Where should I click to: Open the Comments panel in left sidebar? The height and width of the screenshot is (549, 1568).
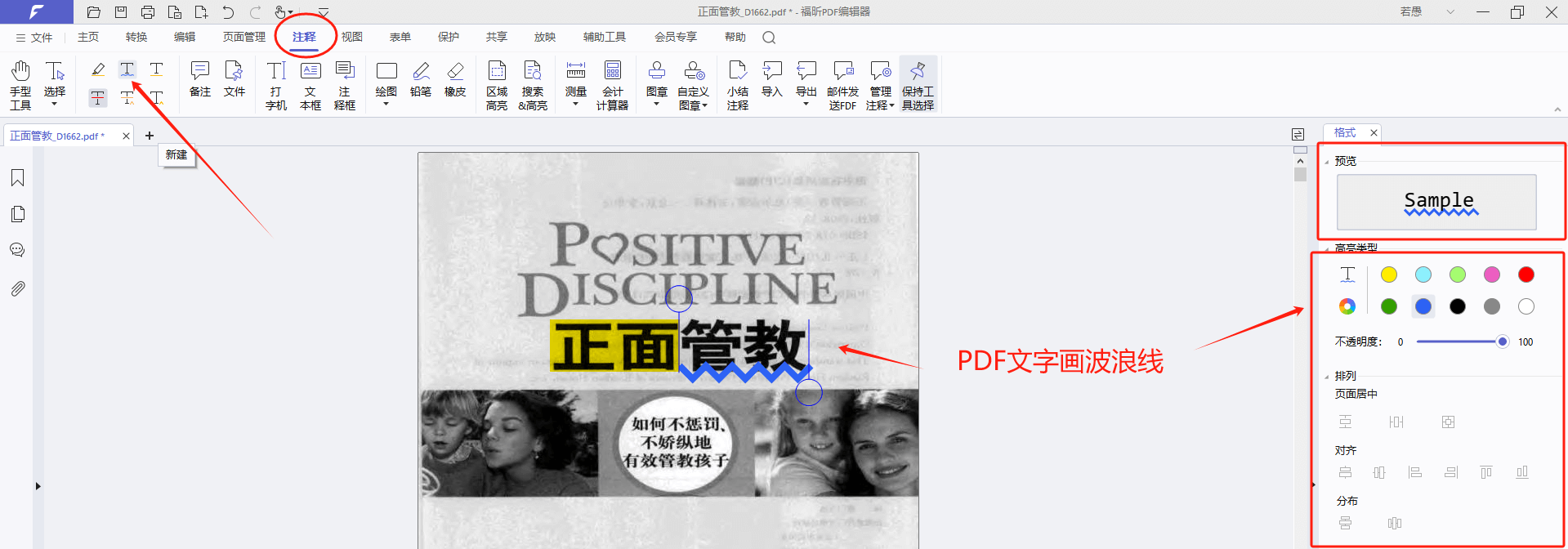click(x=18, y=250)
